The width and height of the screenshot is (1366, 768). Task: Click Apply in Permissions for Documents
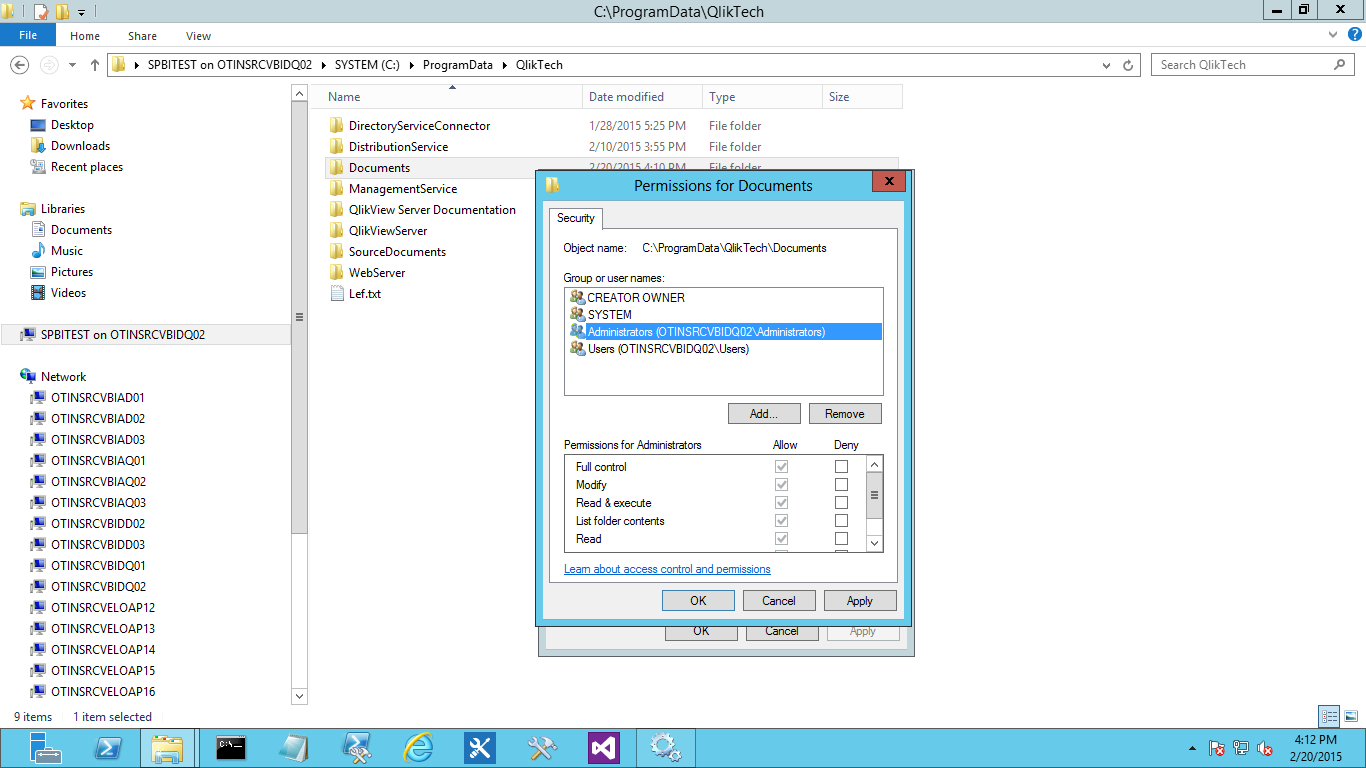tap(860, 601)
